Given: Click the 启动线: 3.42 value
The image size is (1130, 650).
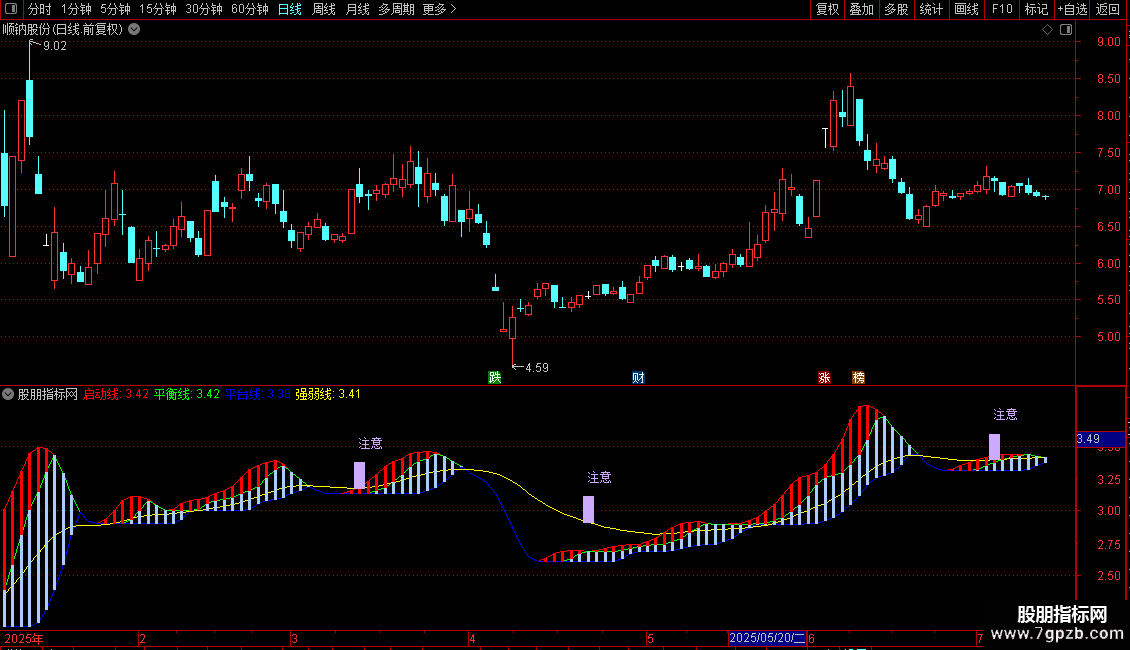Looking at the screenshot, I should point(116,394).
